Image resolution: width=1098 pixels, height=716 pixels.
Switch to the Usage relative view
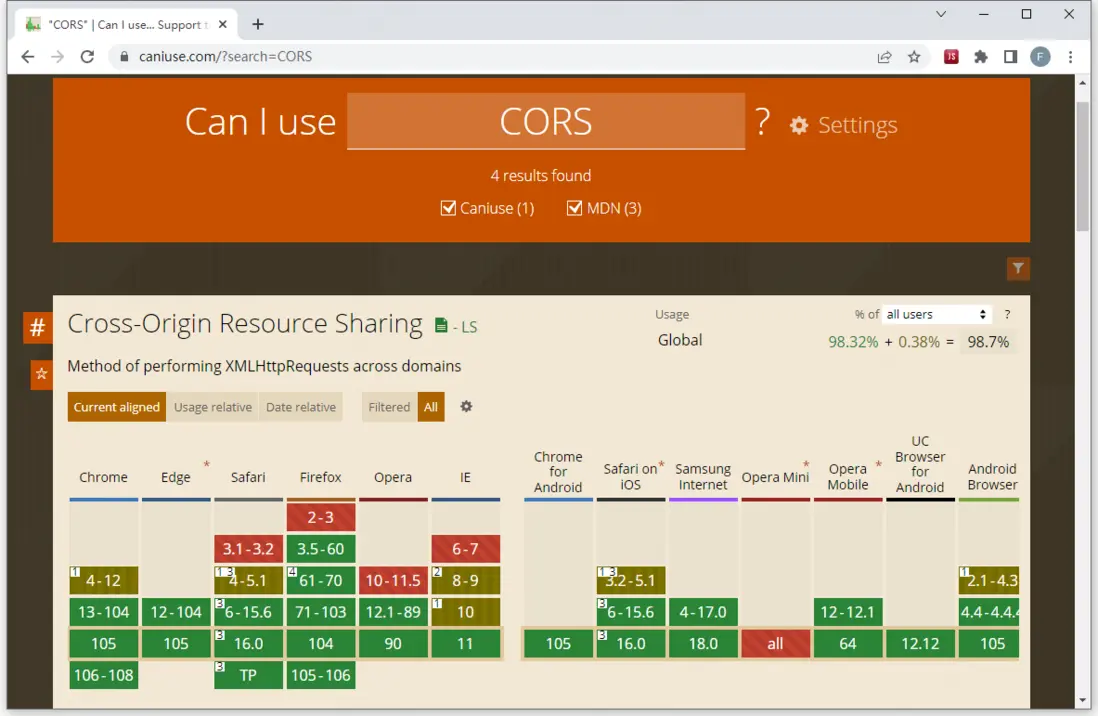click(x=212, y=407)
